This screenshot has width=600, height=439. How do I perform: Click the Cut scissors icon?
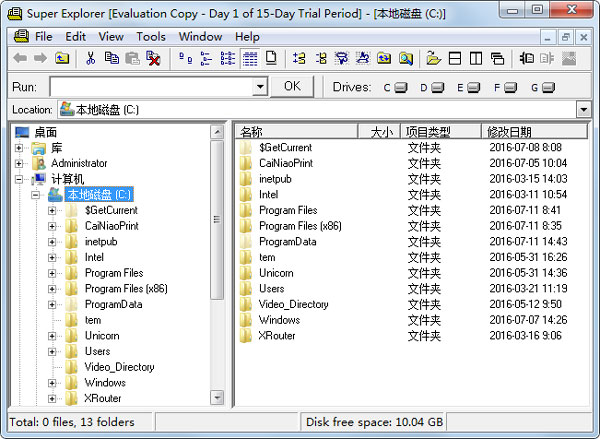coord(90,59)
